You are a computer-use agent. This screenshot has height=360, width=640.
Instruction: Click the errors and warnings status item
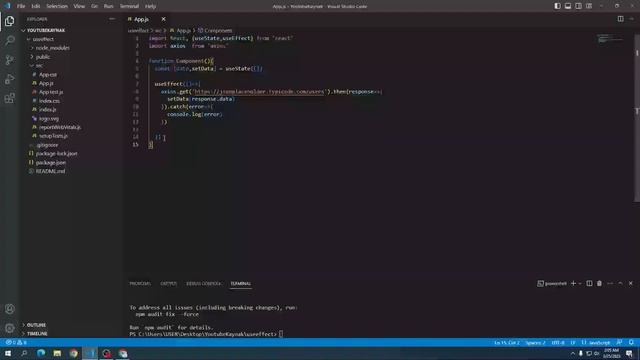coord(16,342)
